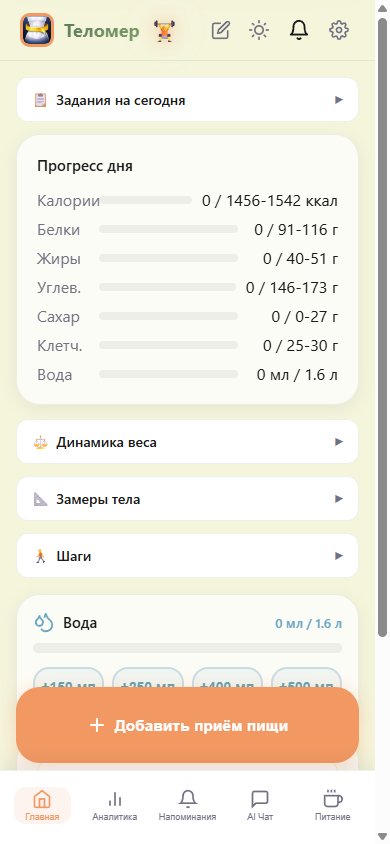Click the Динамика веса label
The width and height of the screenshot is (390, 844).
(107, 442)
